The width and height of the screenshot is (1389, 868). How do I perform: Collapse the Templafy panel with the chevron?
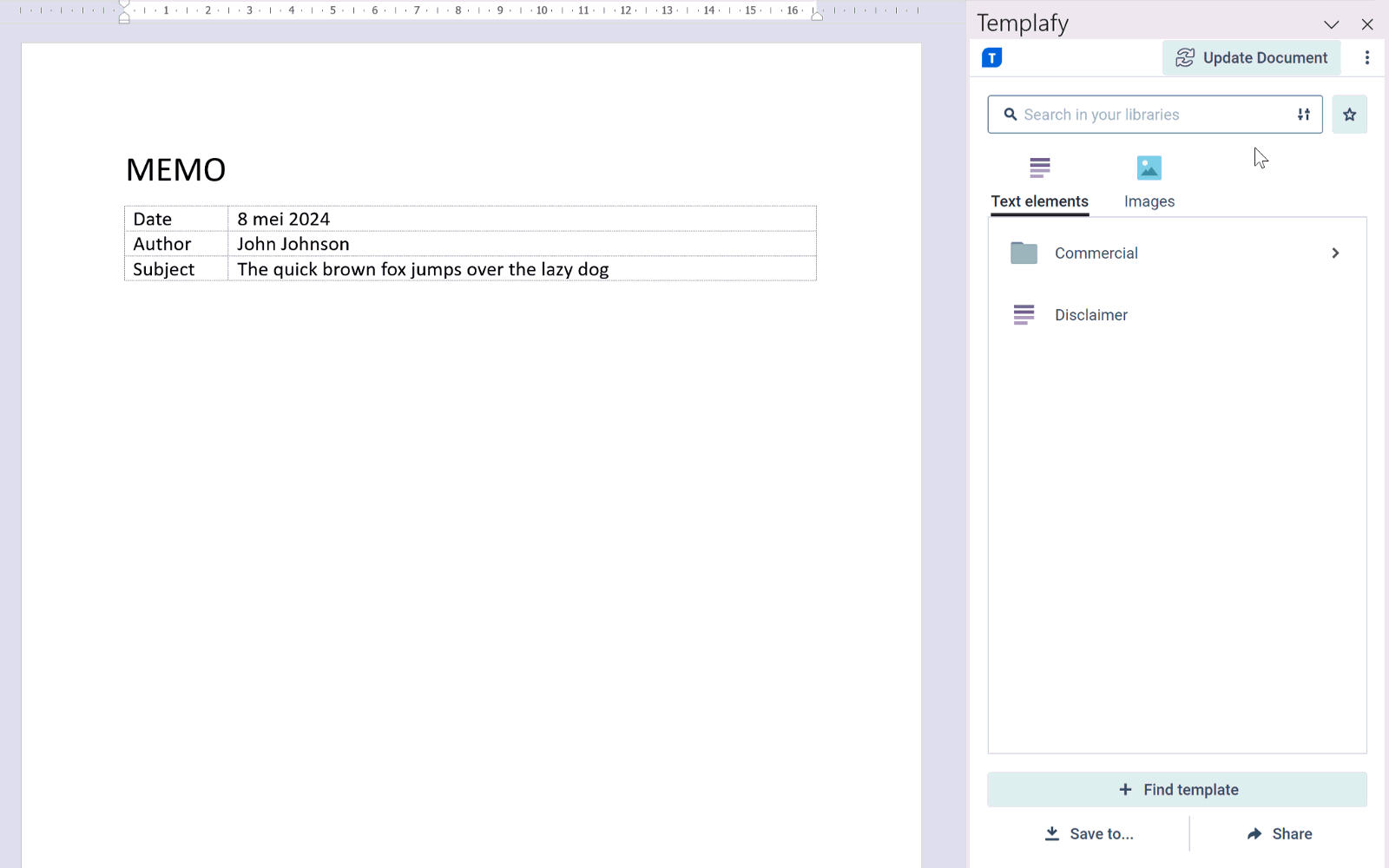1332,23
